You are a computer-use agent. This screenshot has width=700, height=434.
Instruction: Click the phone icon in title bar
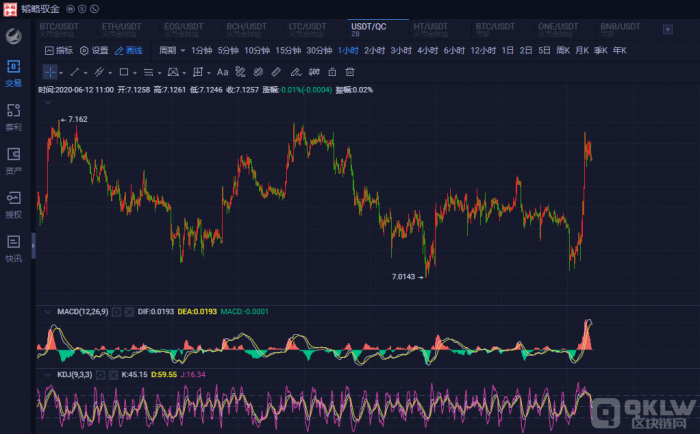coord(94,9)
